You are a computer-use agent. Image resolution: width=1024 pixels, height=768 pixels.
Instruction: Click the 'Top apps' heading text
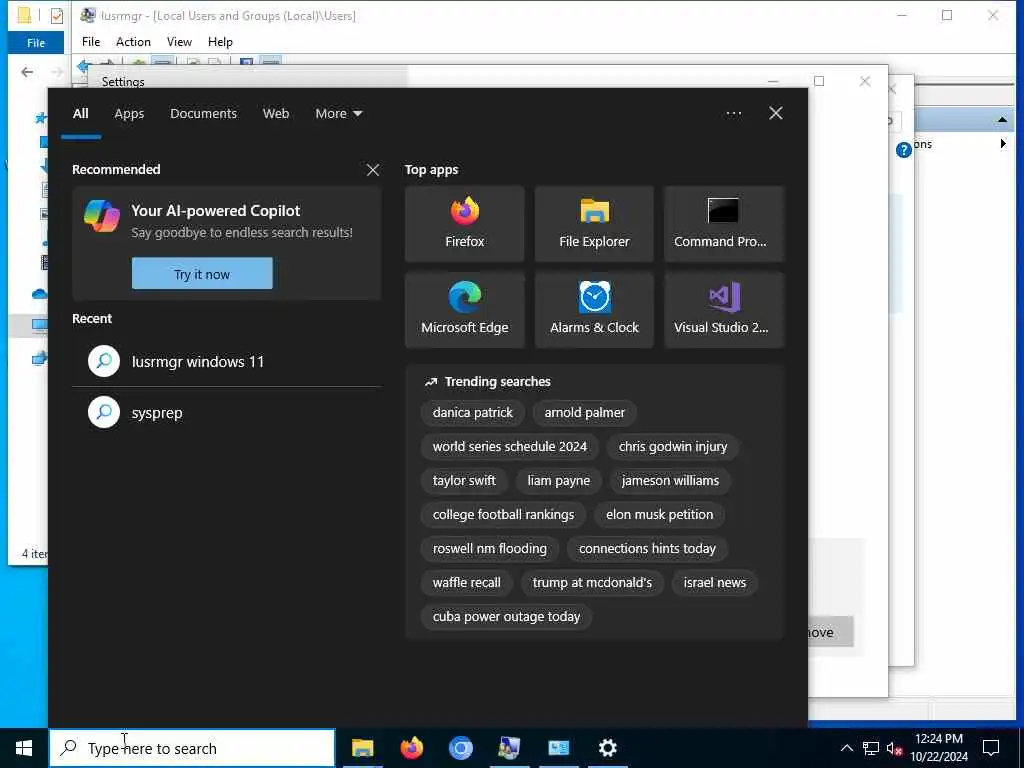coord(431,170)
